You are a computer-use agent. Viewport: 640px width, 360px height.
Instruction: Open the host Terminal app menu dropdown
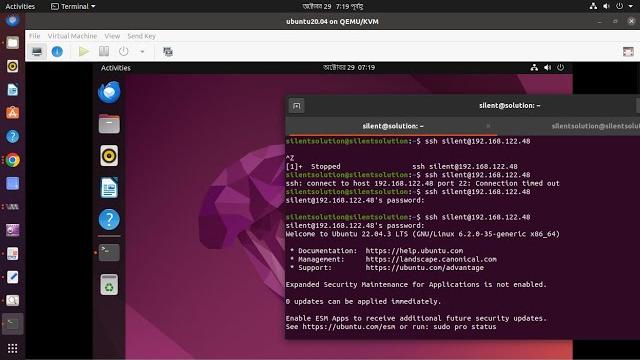(x=73, y=7)
